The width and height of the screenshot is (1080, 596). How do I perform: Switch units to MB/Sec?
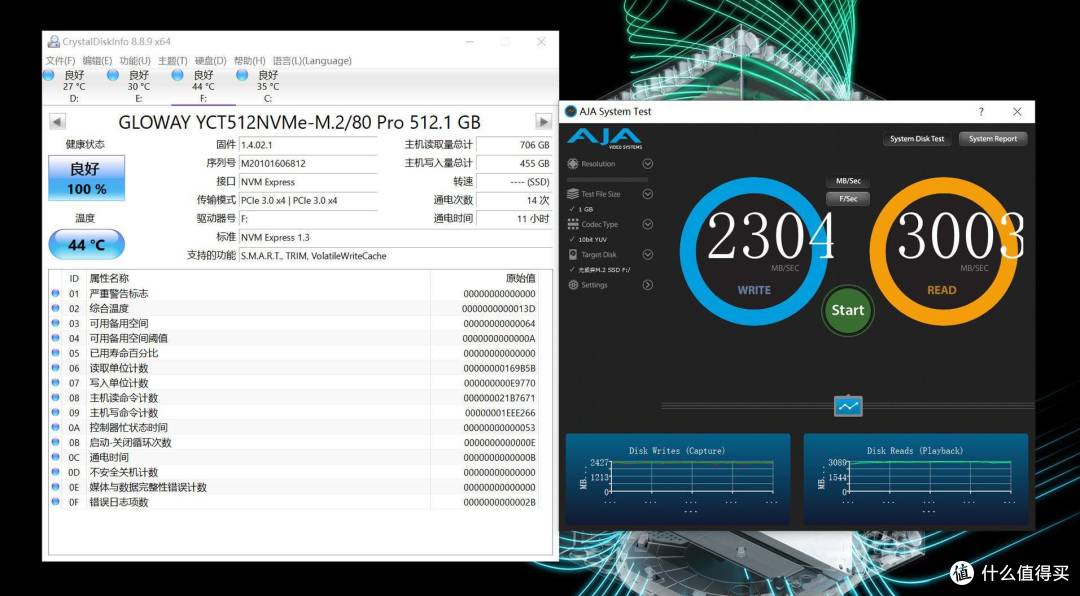coord(848,181)
